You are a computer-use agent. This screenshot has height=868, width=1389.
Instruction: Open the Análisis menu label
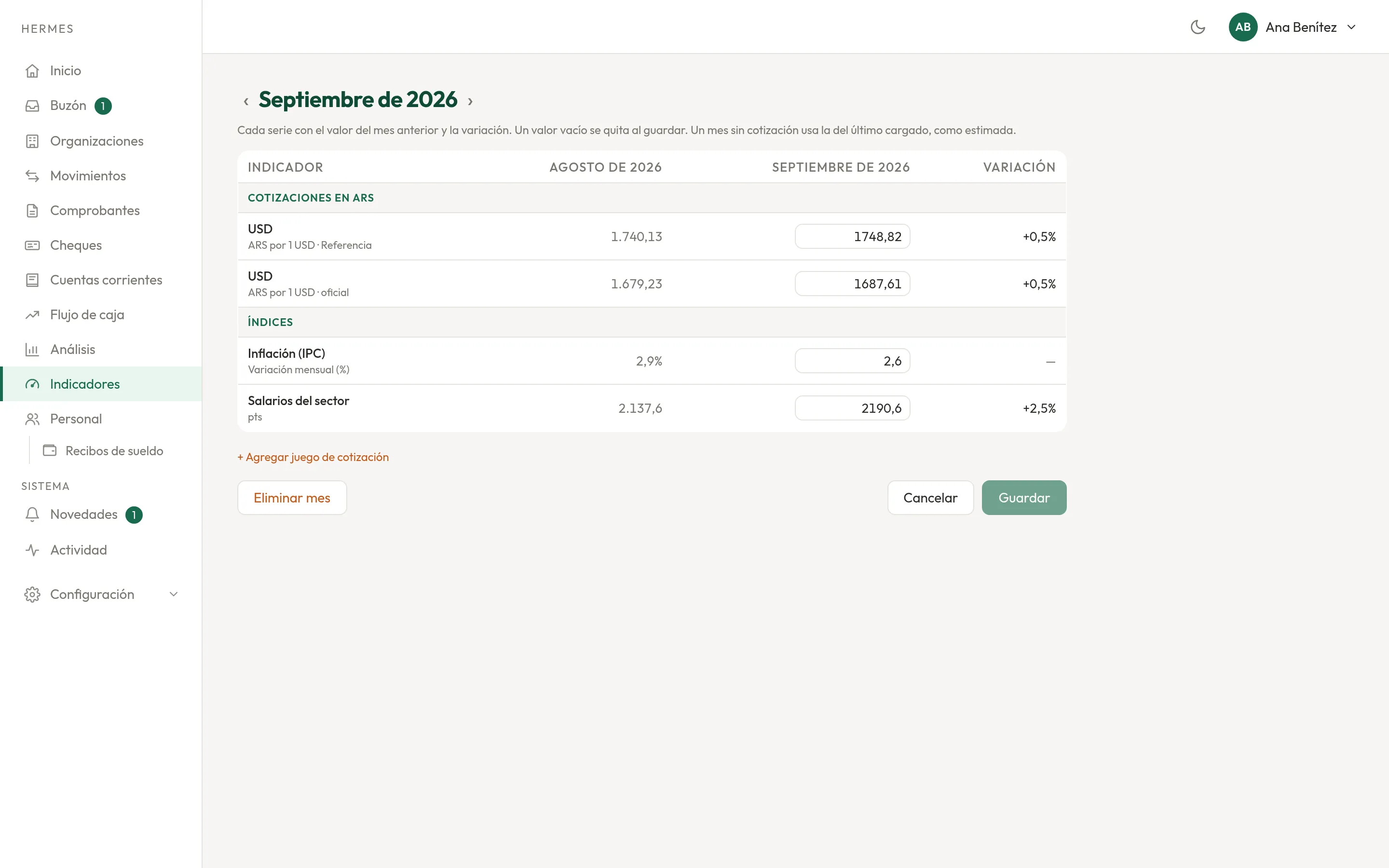pyautogui.click(x=72, y=350)
